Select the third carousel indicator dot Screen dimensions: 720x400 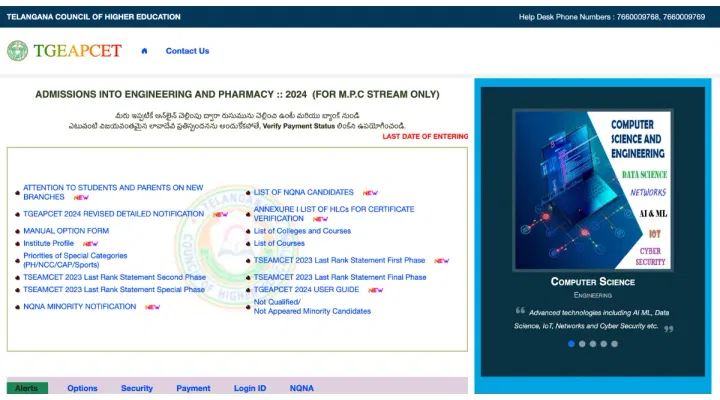pos(593,343)
